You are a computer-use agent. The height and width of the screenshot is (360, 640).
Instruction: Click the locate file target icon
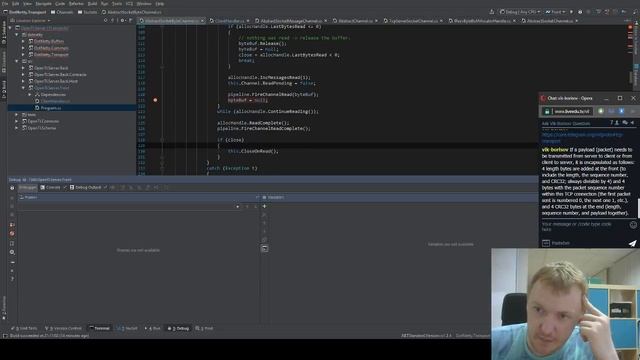[106, 20]
